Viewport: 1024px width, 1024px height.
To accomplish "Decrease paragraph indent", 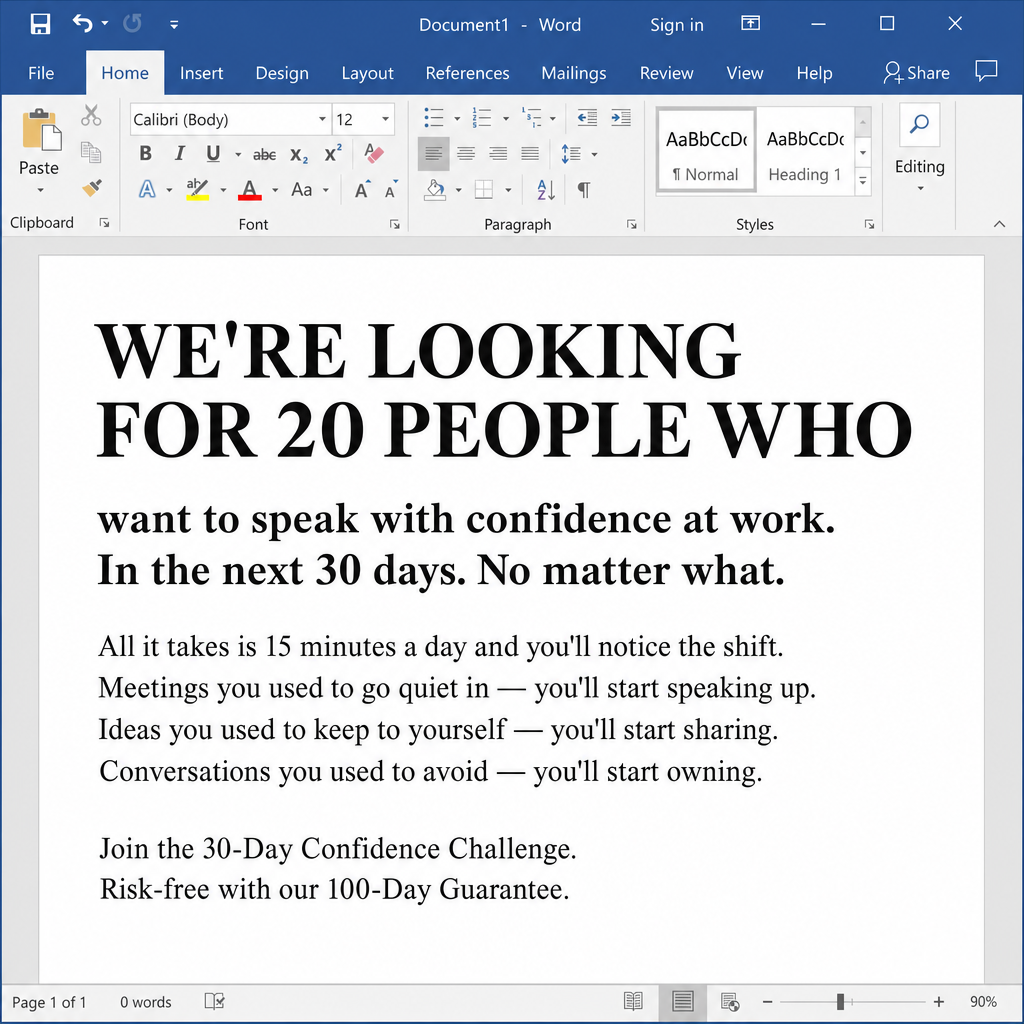I will pos(587,118).
